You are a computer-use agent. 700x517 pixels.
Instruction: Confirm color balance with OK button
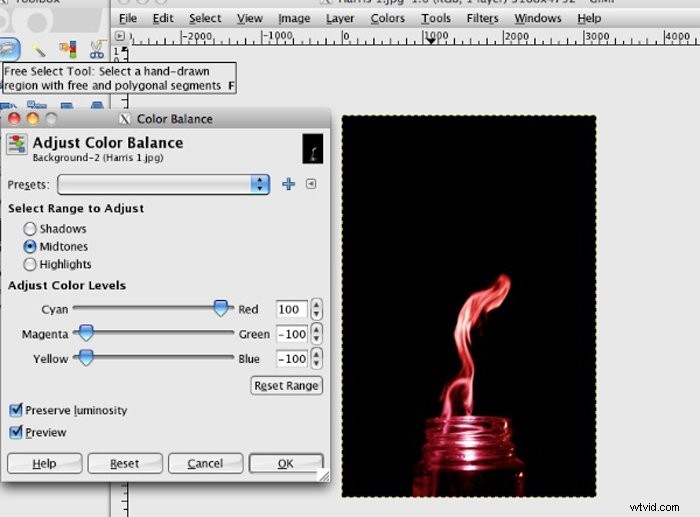coord(286,463)
